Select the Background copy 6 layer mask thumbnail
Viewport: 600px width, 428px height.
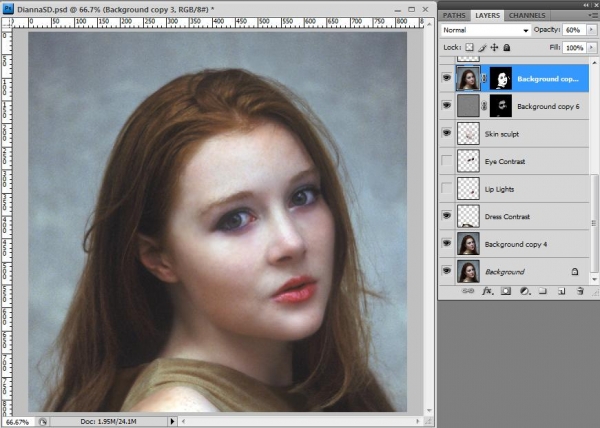tap(501, 106)
